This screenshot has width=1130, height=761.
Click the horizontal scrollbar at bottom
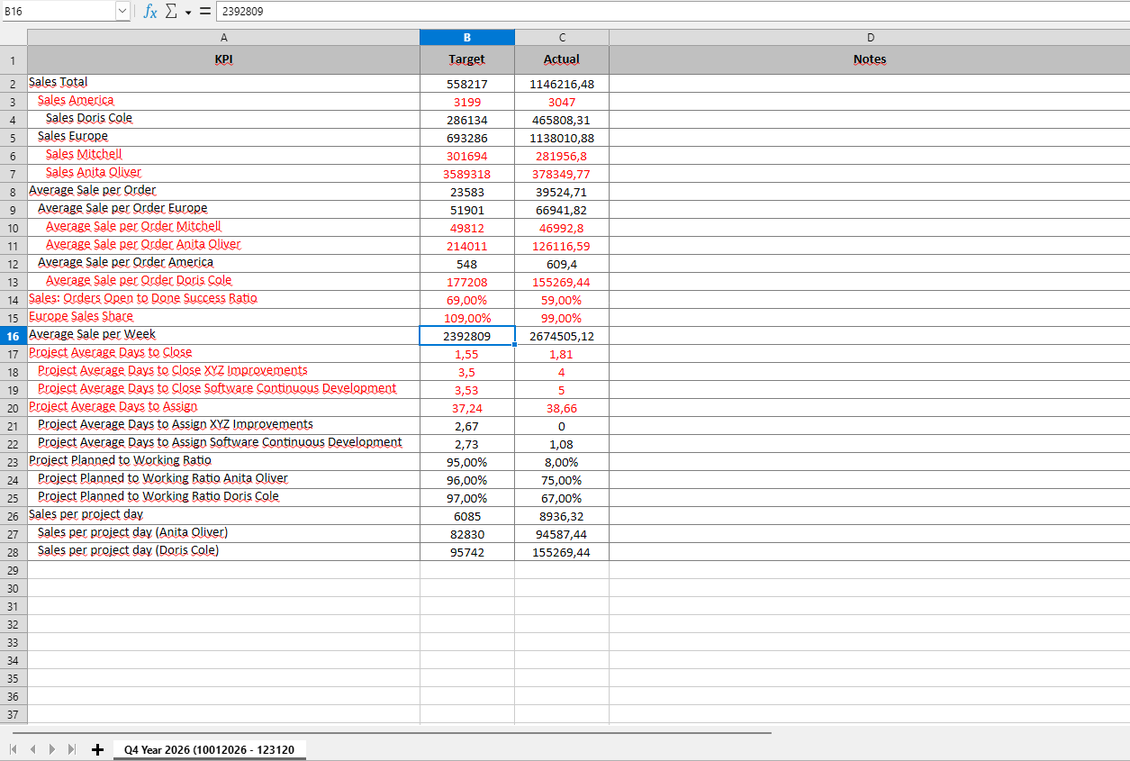[x=393, y=732]
